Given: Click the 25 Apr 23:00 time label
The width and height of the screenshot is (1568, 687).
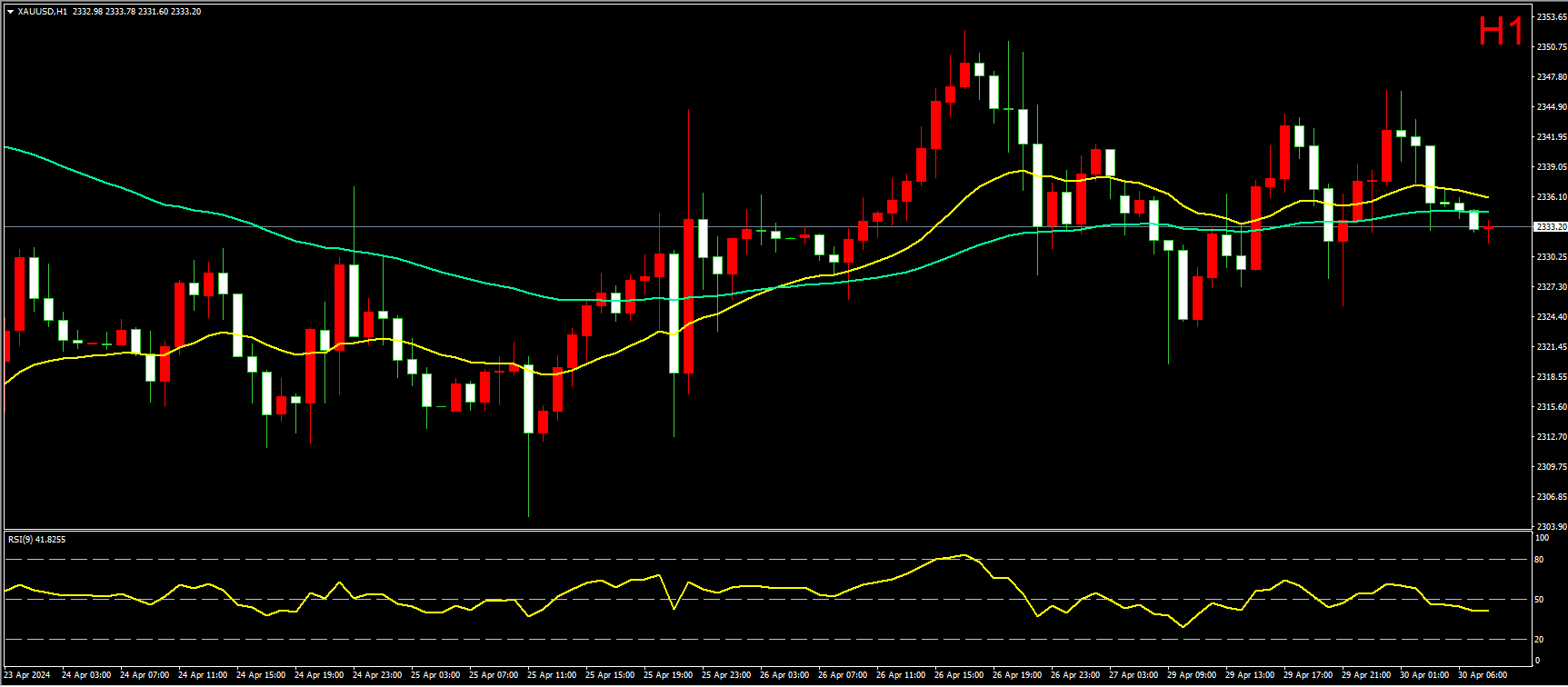Looking at the screenshot, I should pos(726,675).
